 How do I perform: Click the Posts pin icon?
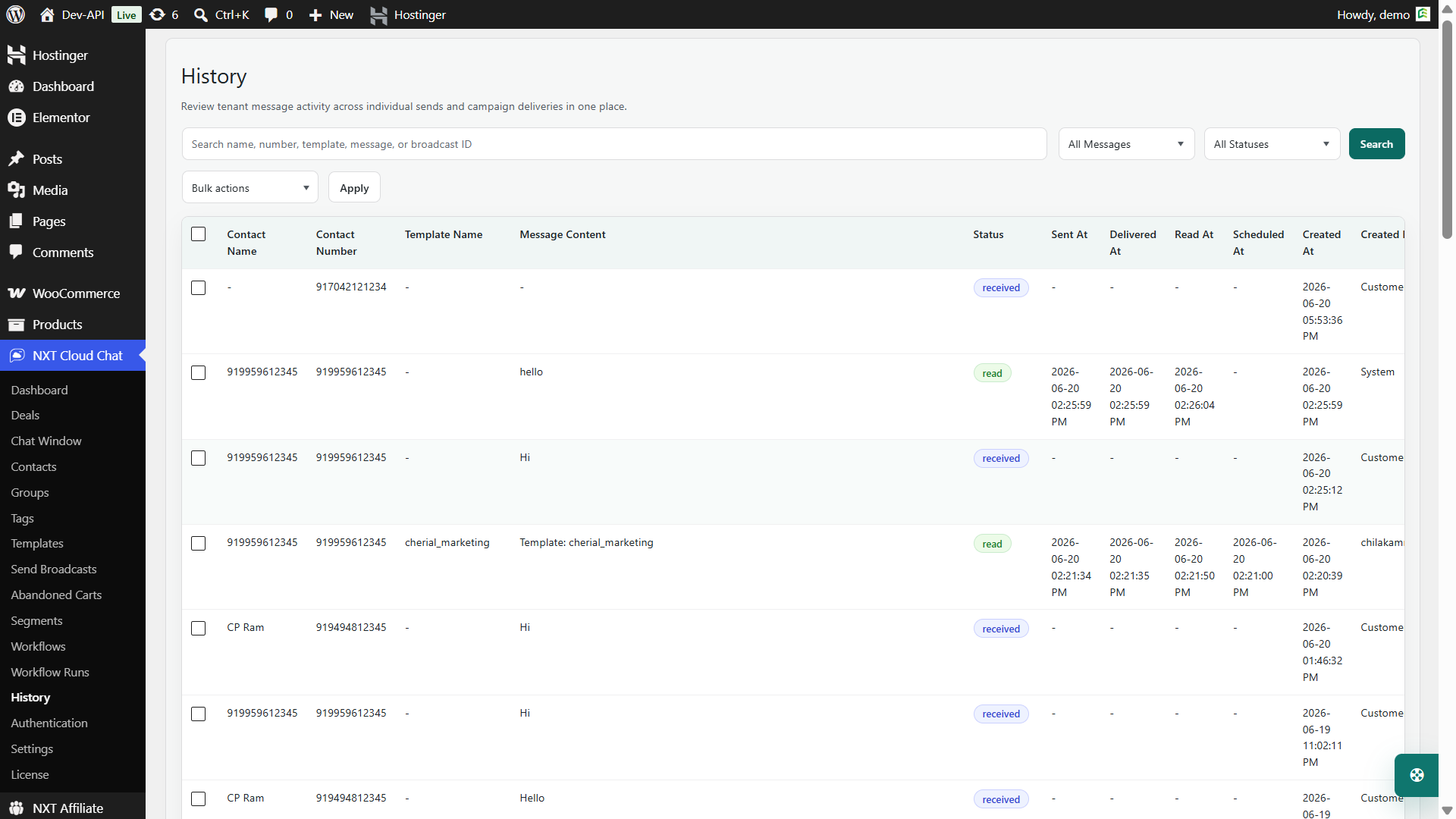pos(16,159)
